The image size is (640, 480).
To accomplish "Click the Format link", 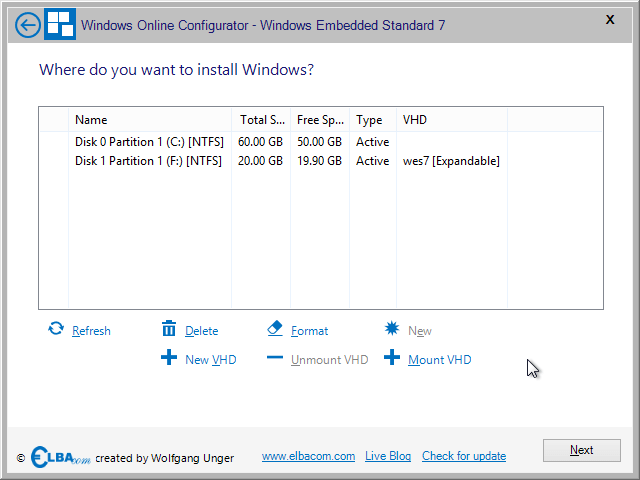I will click(309, 331).
